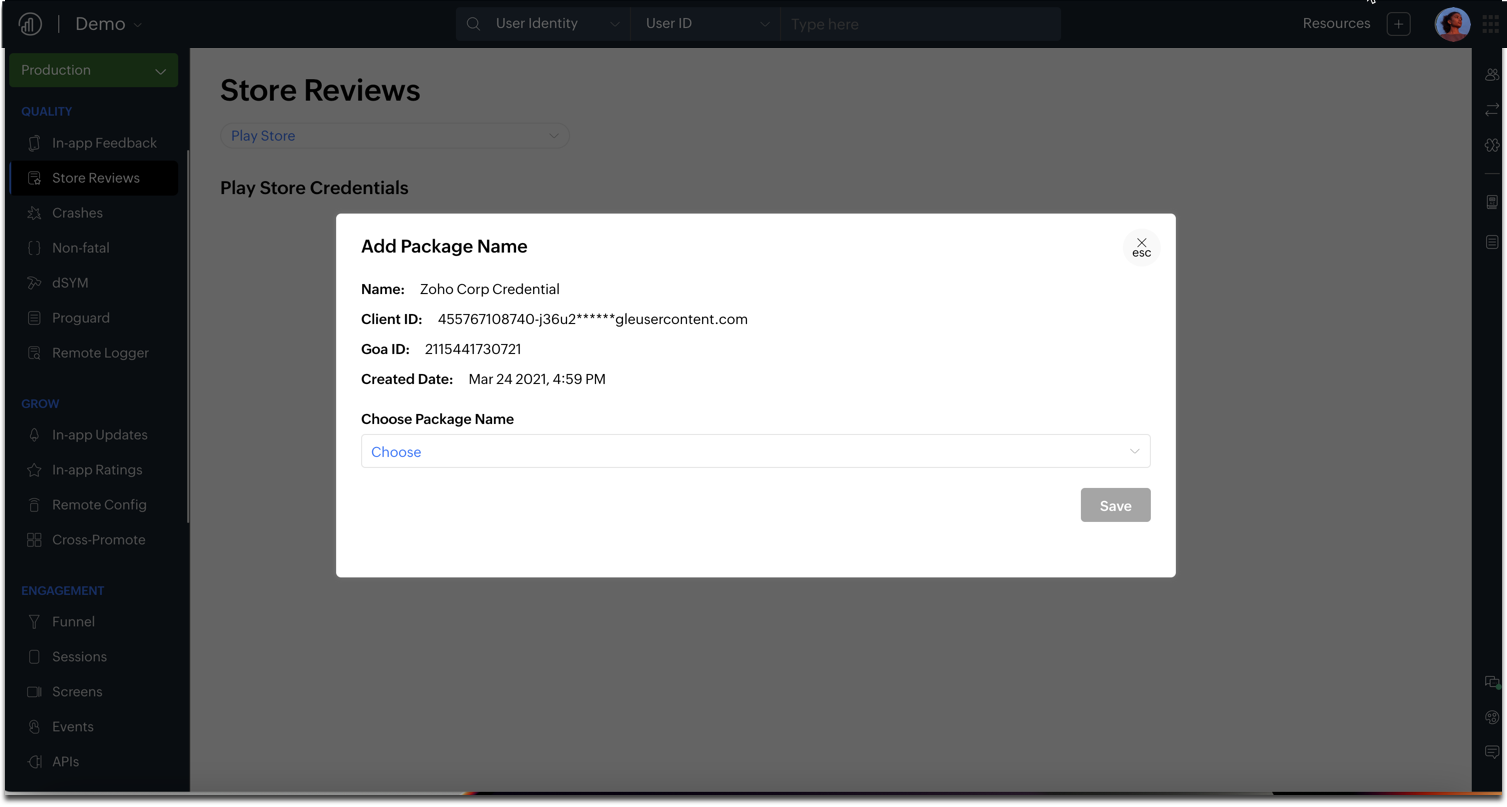The image size is (1507, 807).
Task: Click the Non-fatal brackets icon
Action: click(x=34, y=248)
